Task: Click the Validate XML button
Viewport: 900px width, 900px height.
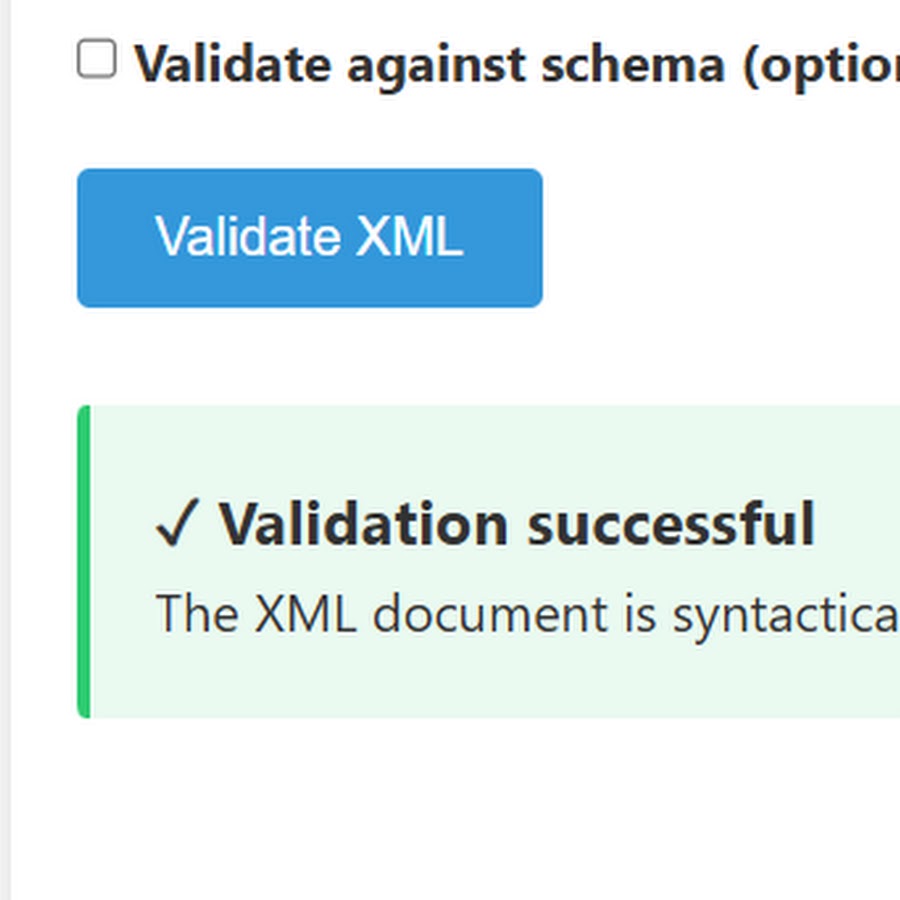Action: 310,238
